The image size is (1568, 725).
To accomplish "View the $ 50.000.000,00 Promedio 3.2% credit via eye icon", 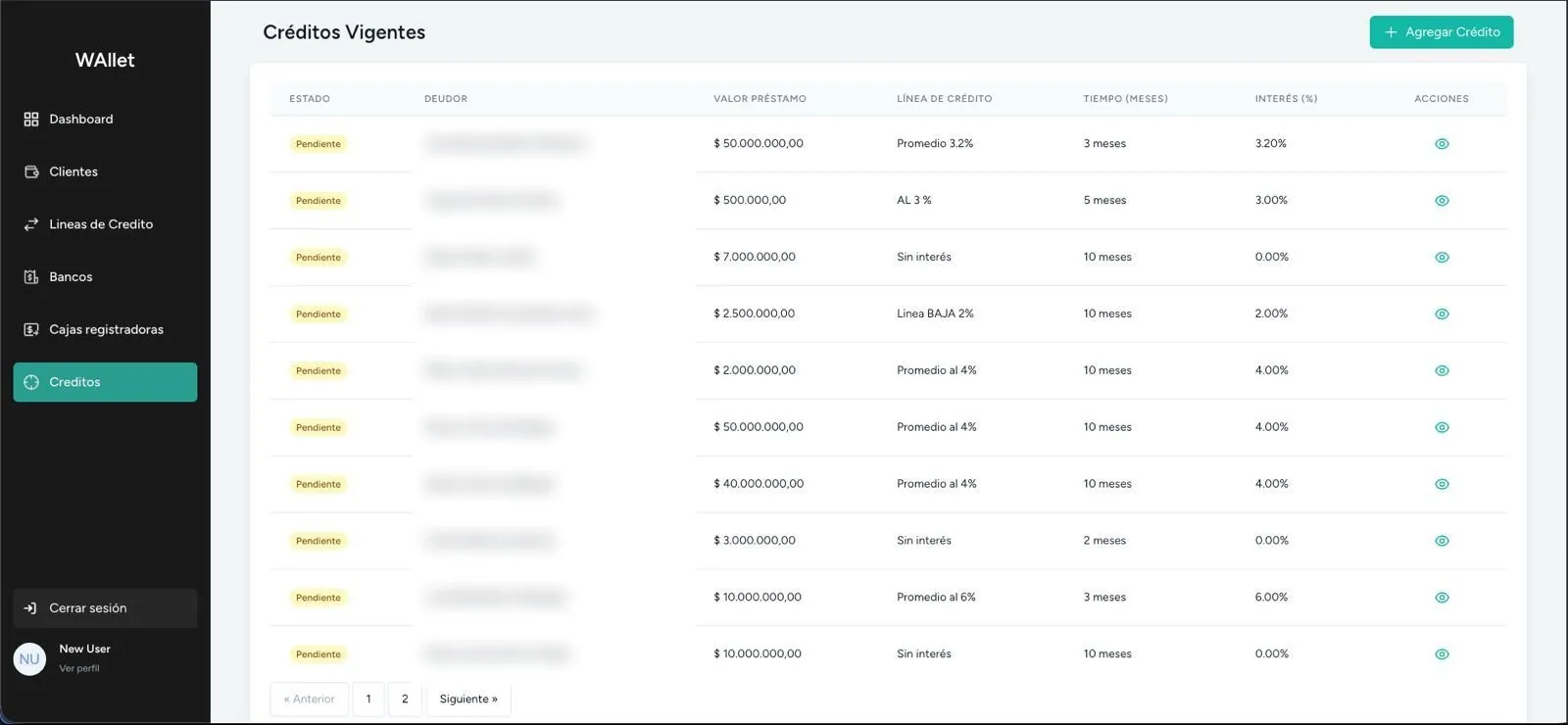I will [1442, 144].
